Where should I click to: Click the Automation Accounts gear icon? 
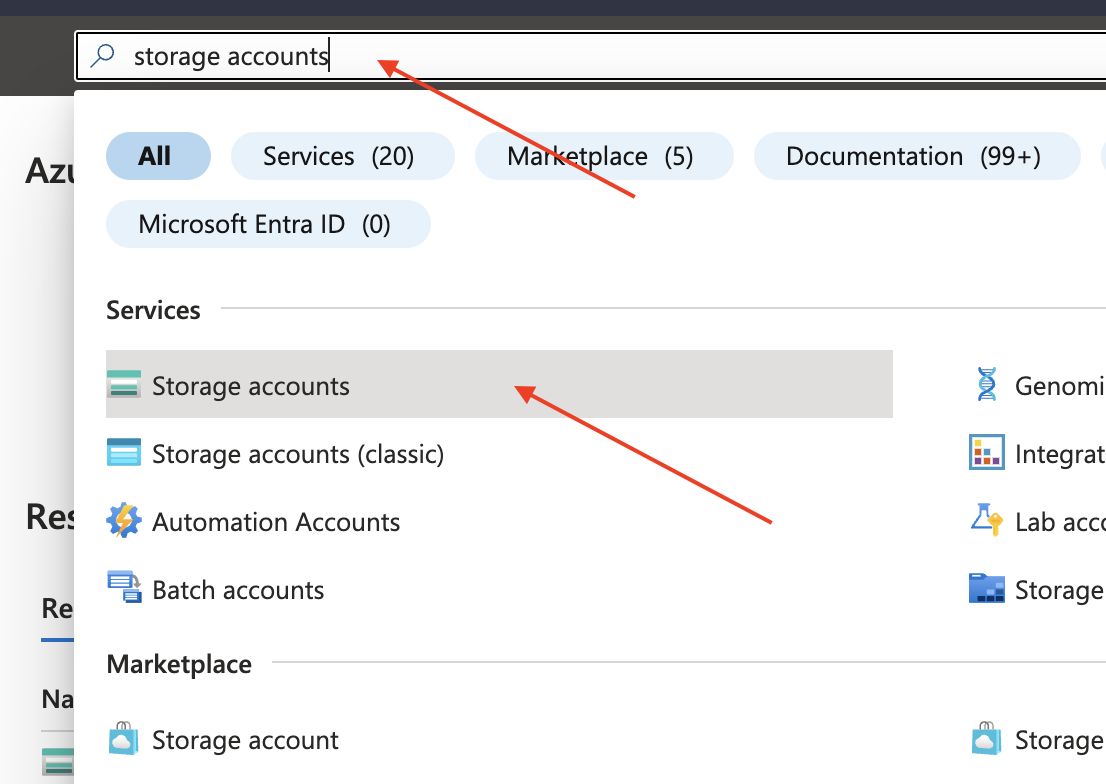click(x=124, y=521)
